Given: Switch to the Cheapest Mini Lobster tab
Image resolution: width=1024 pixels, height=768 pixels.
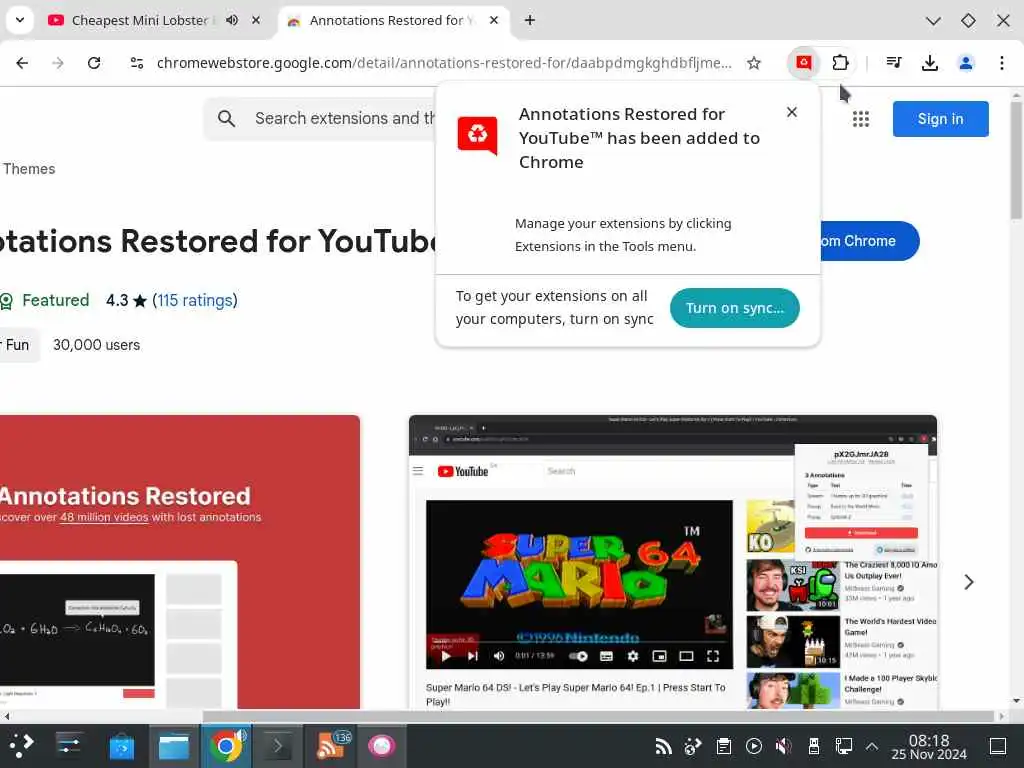Looking at the screenshot, I should [x=140, y=20].
